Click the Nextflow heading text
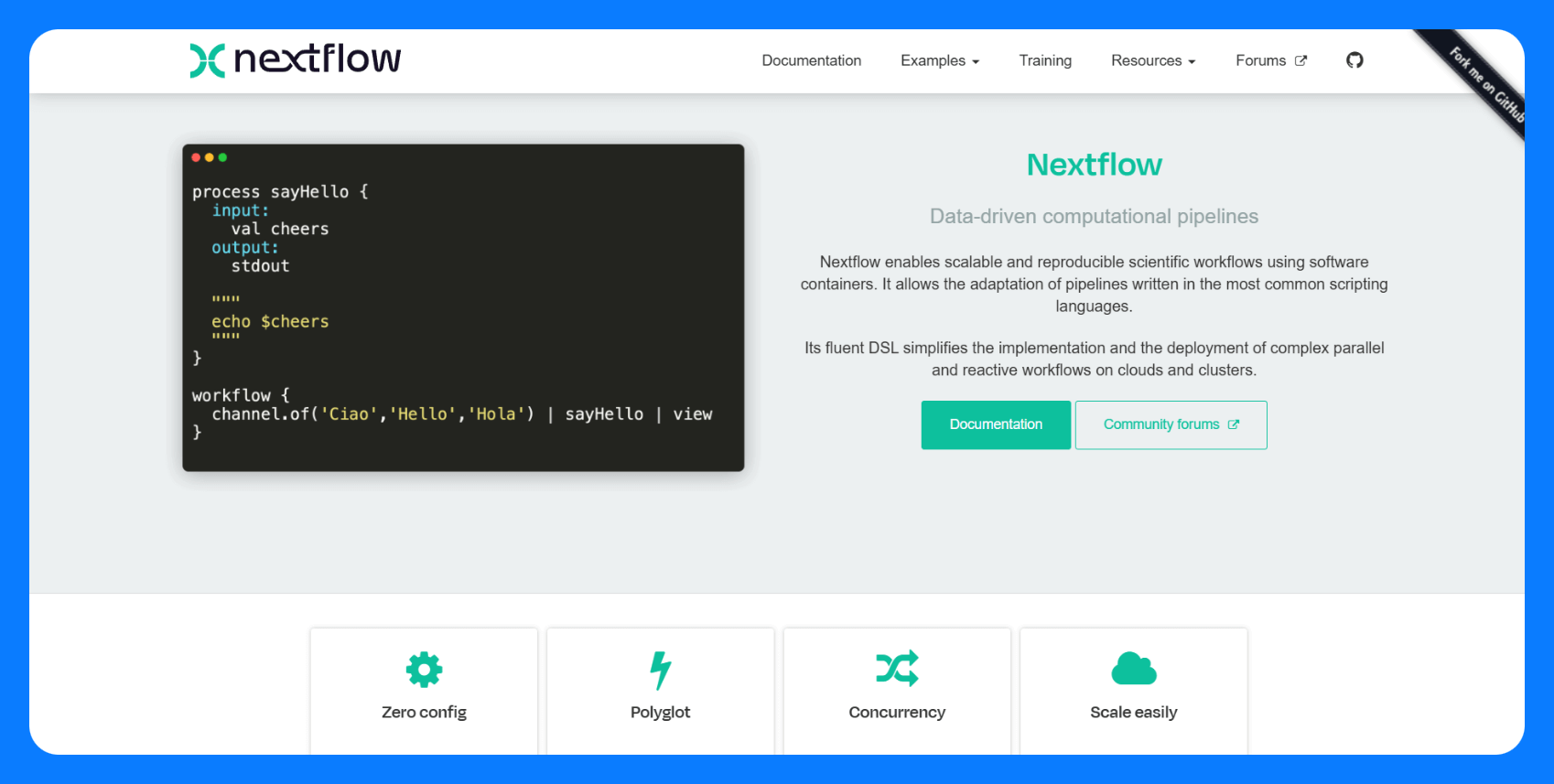The height and width of the screenshot is (784, 1554). click(x=1094, y=165)
